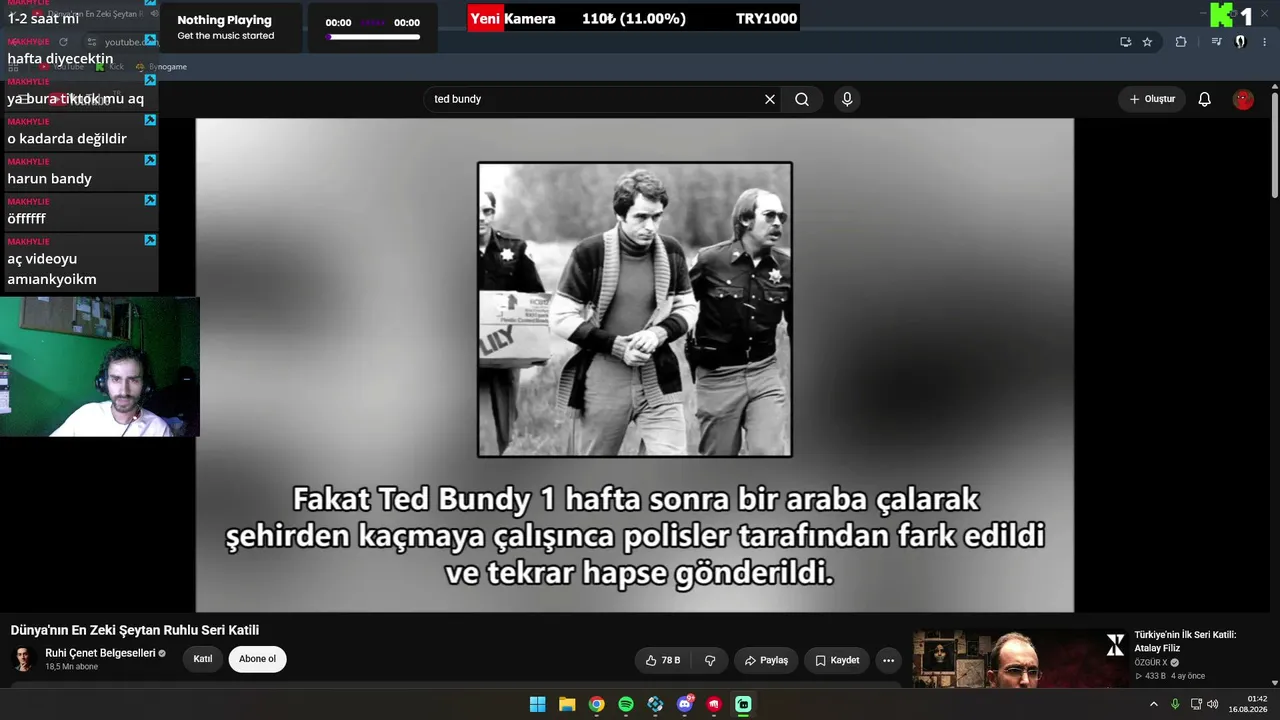Join the channel with Katıl button

point(203,659)
